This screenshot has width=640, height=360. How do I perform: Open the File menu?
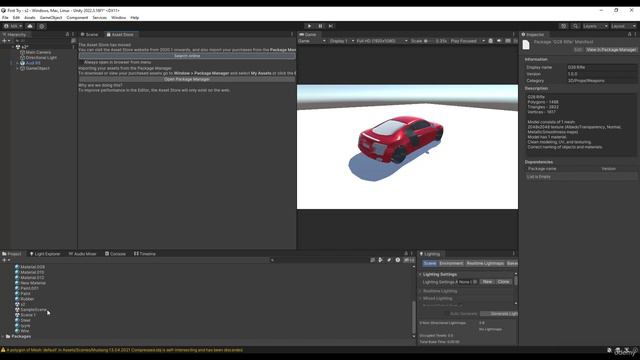point(5,18)
